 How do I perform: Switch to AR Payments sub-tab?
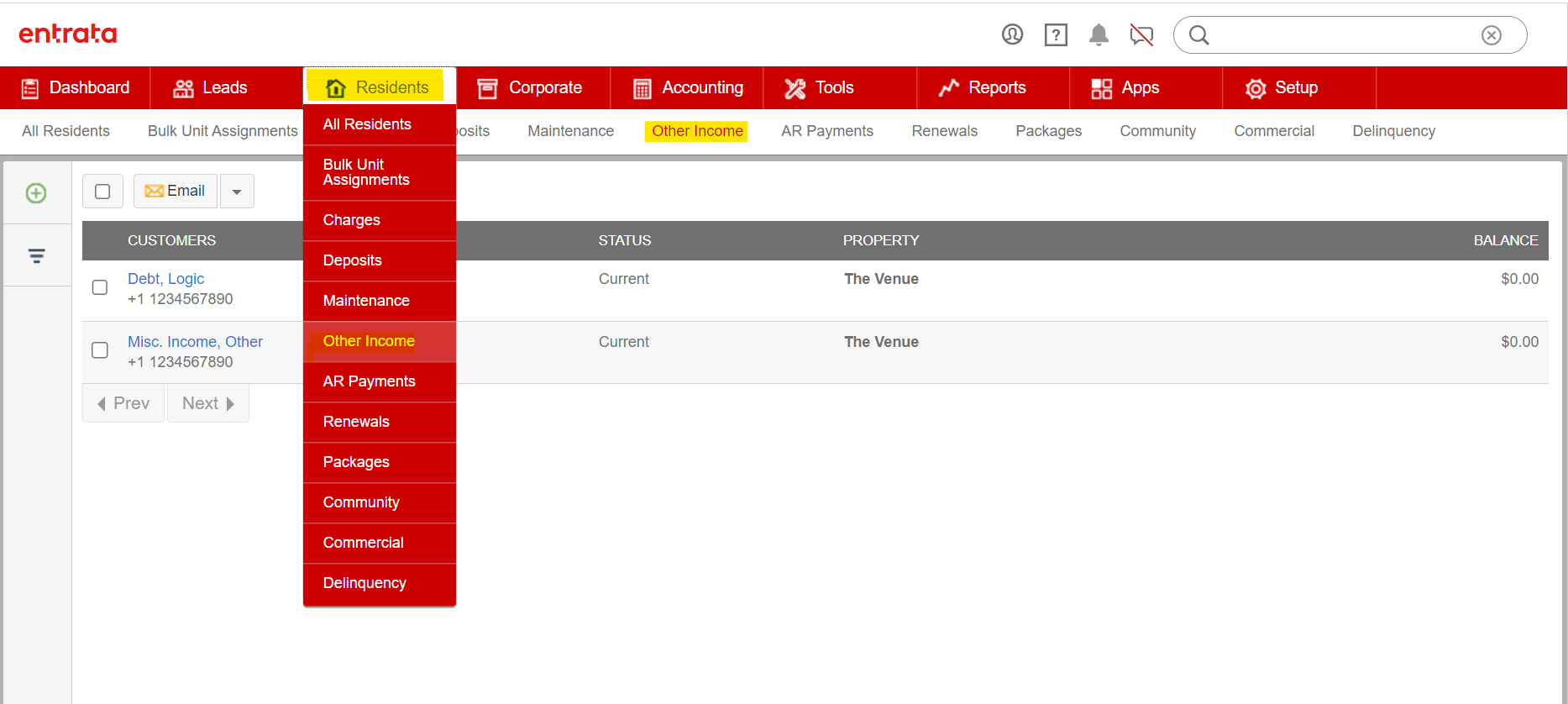tap(827, 131)
